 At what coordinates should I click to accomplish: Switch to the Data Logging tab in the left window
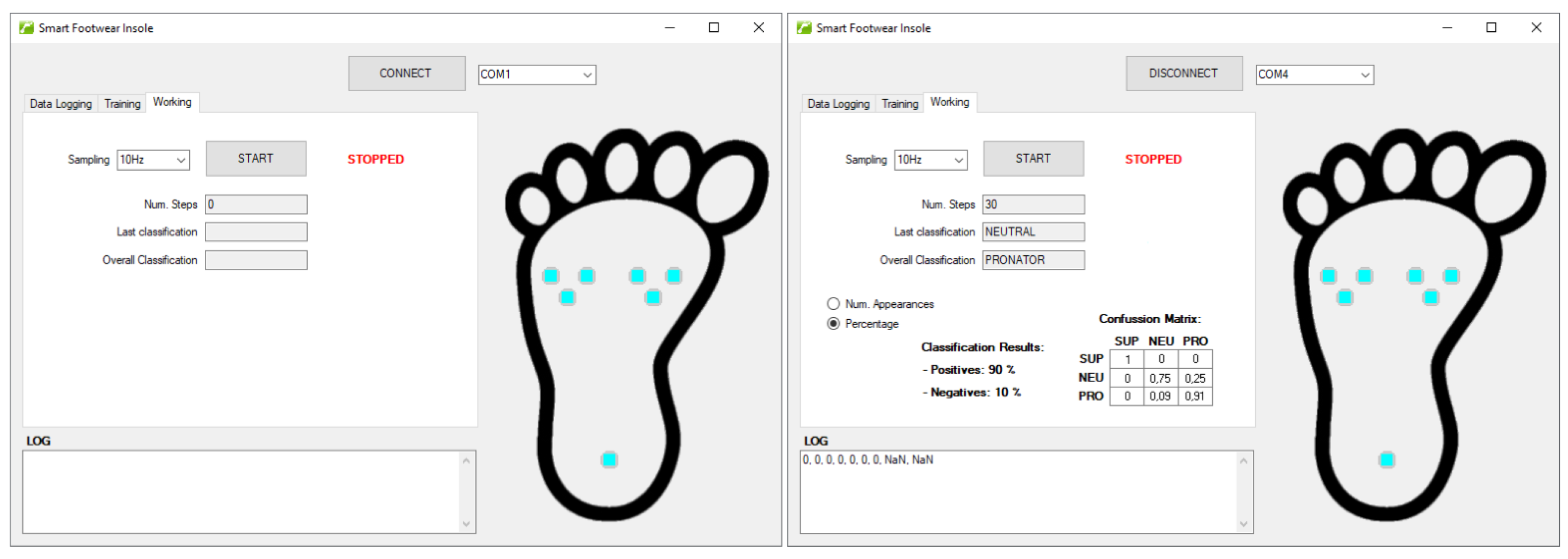pyautogui.click(x=61, y=104)
